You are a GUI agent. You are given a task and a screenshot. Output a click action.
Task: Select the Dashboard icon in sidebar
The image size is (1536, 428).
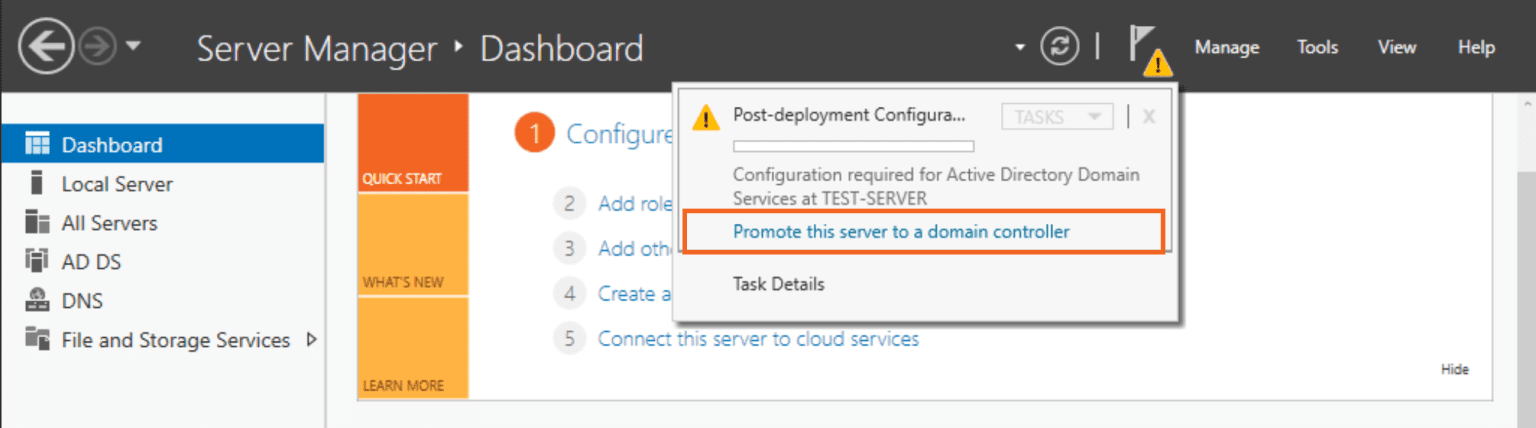37,145
